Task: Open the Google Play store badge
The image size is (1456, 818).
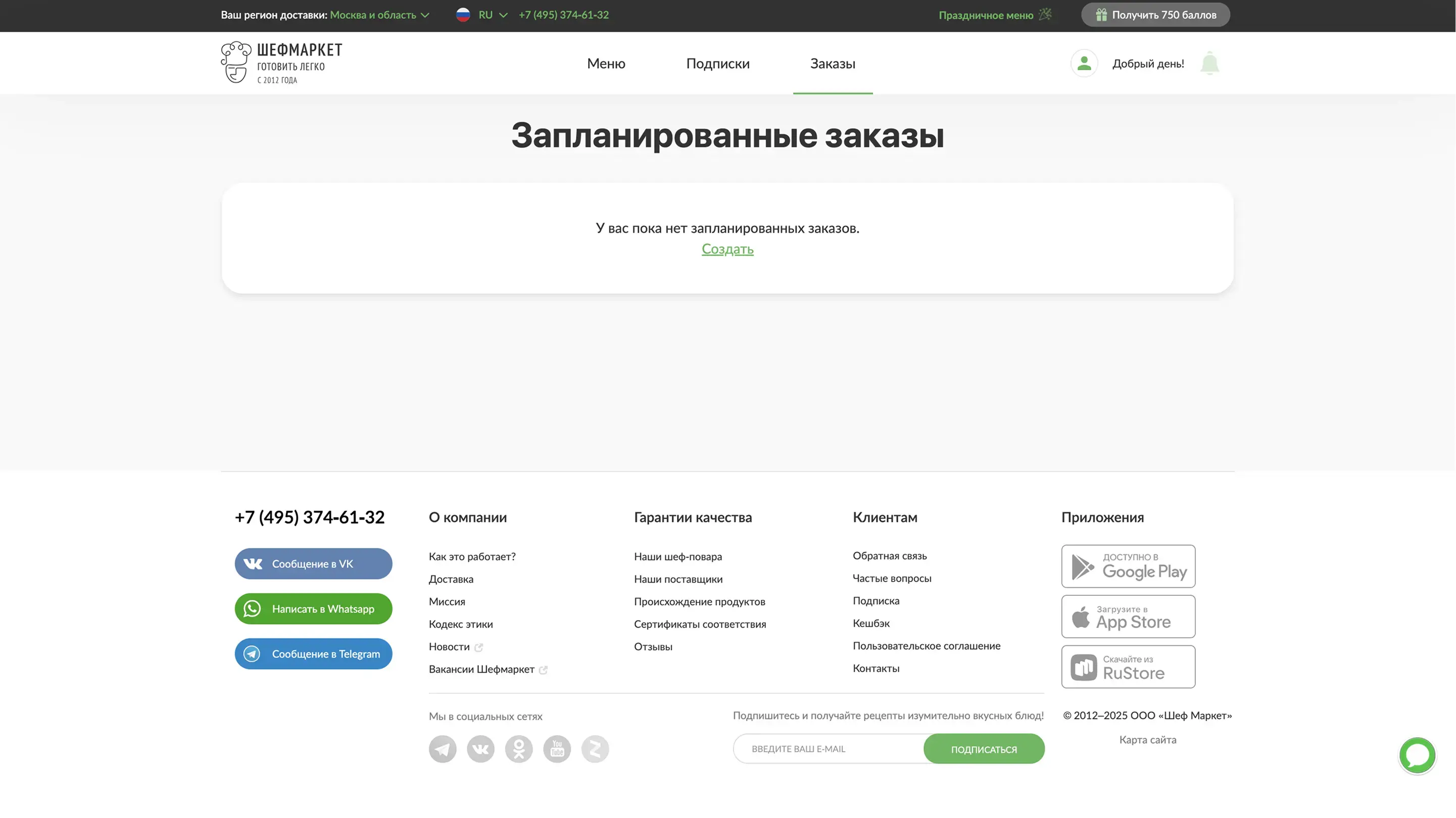Action: click(1128, 566)
